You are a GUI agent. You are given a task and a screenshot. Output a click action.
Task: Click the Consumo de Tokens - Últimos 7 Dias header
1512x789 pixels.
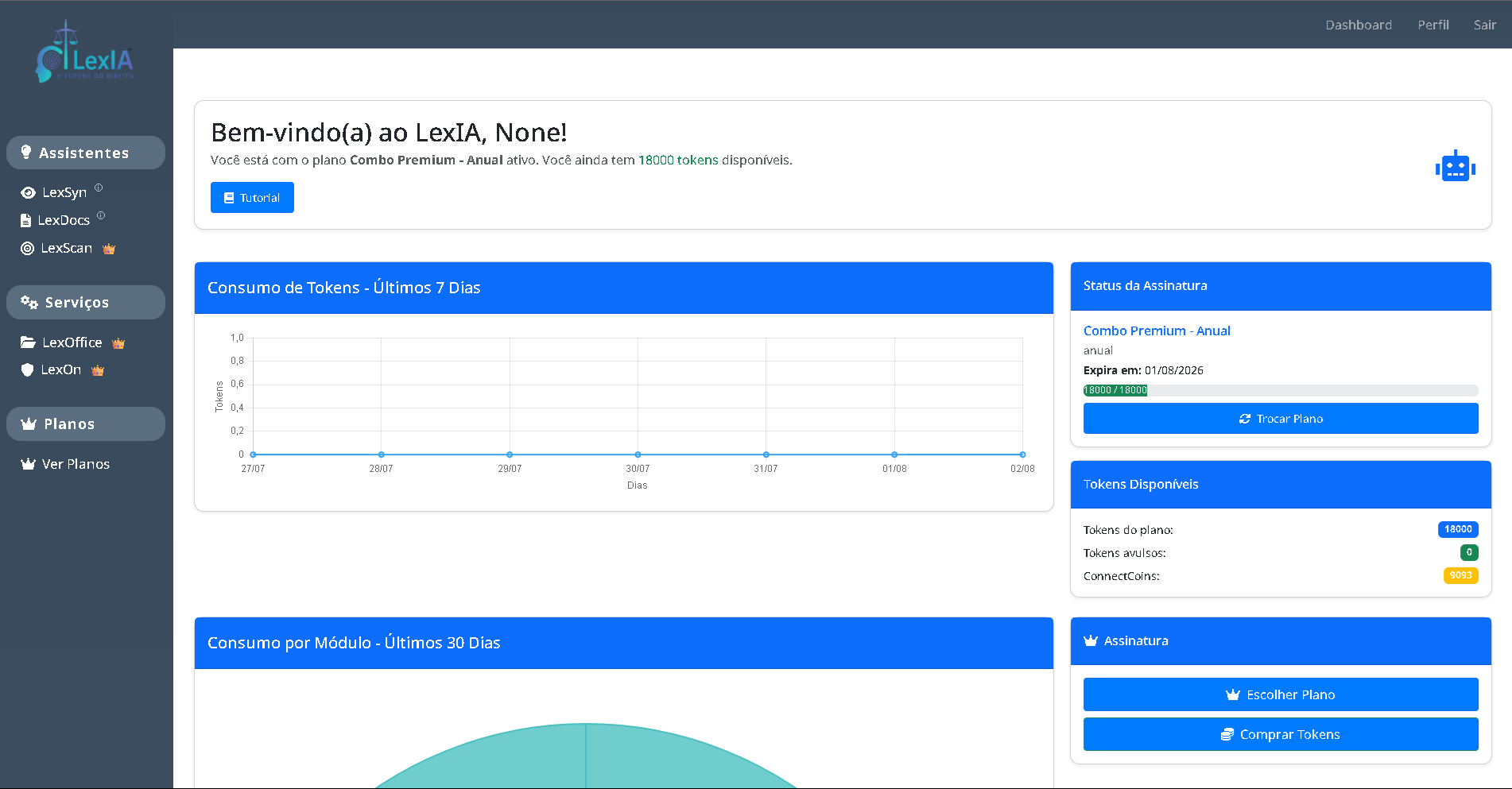[624, 288]
